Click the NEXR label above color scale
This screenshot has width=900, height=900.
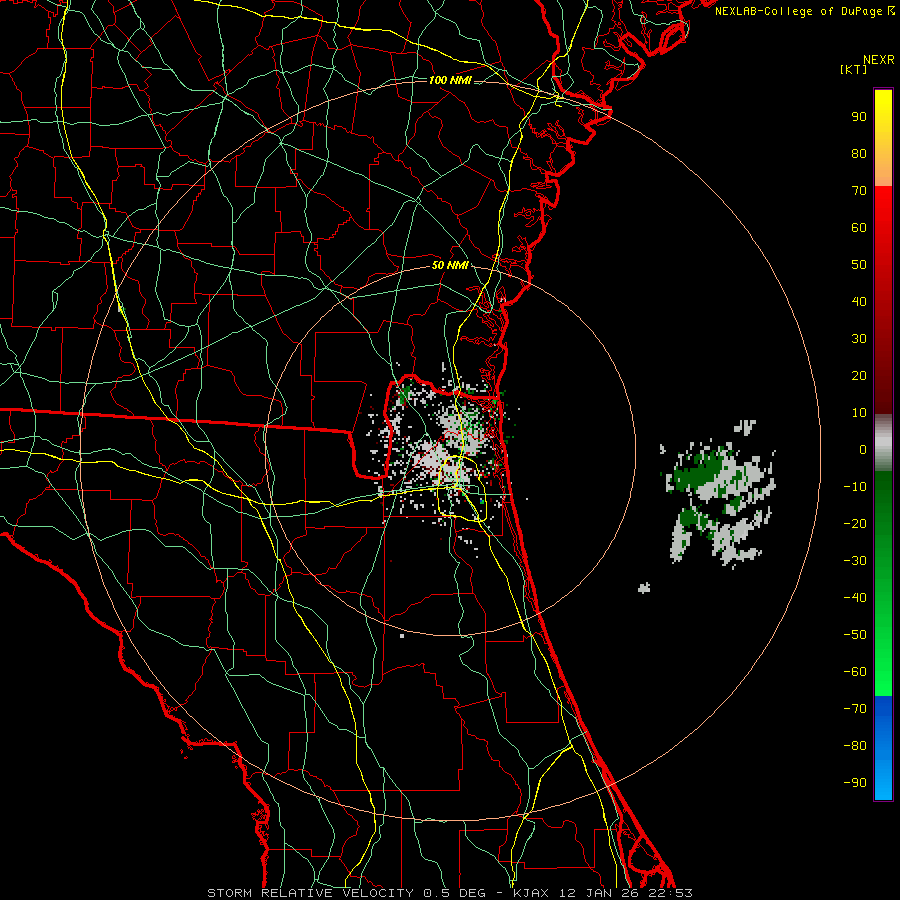click(x=878, y=60)
